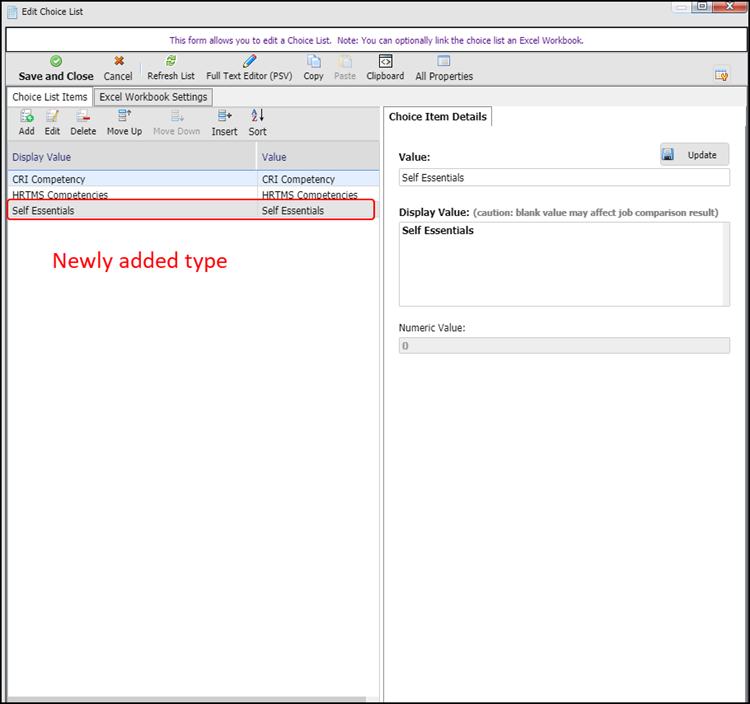Move the selected item up
This screenshot has width=750, height=704.
tap(124, 117)
